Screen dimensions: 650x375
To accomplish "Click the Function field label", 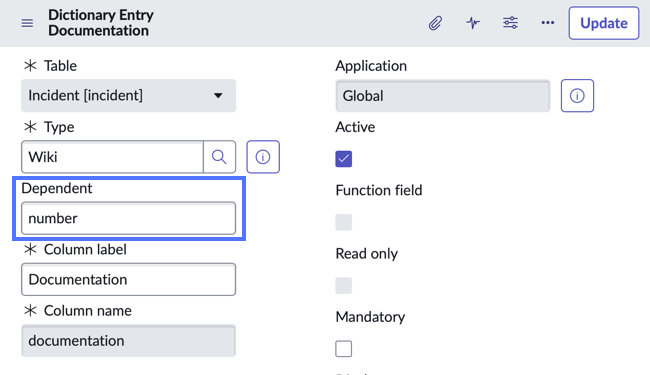I will [379, 190].
